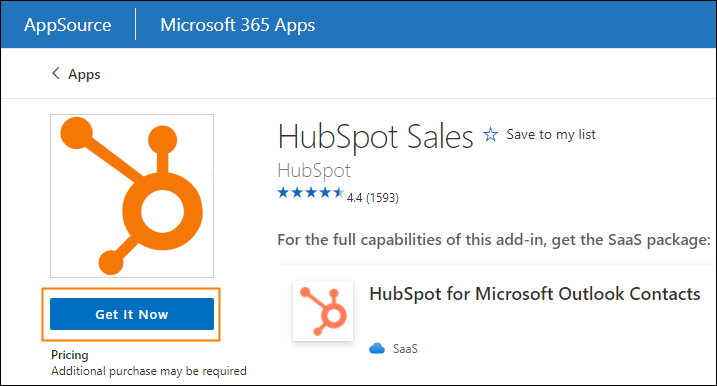Click the 4.4 rating score

354,198
